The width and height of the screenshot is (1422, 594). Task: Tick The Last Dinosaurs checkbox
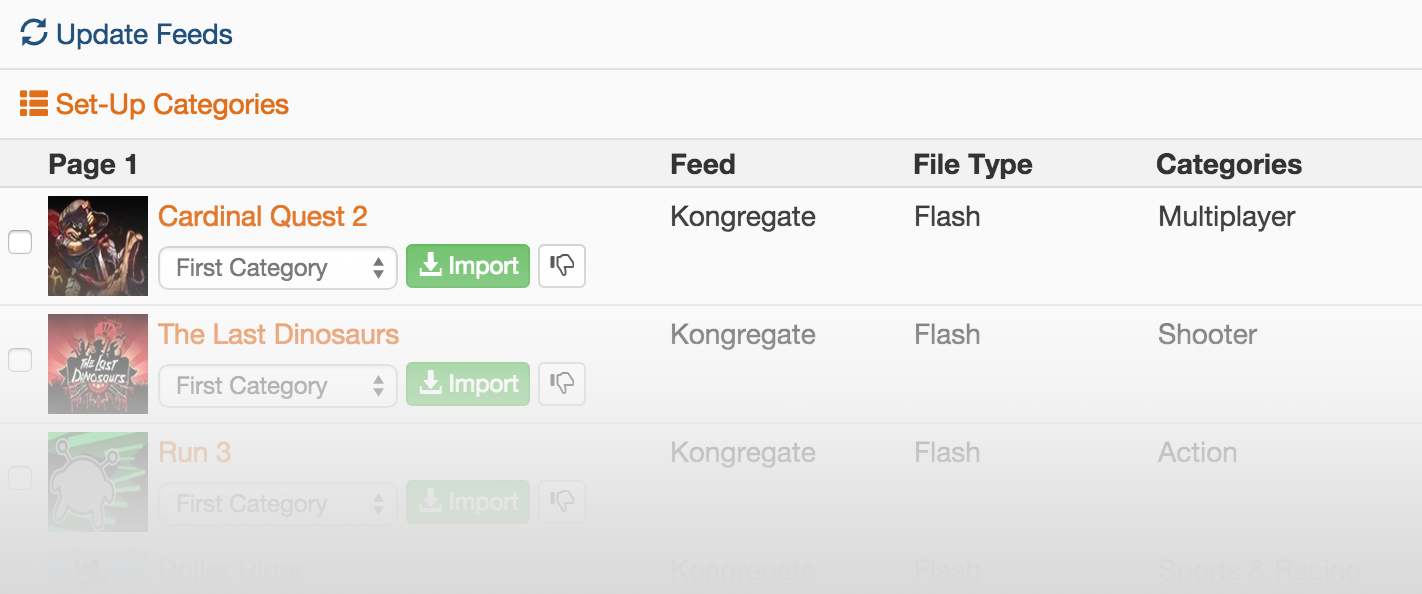pyautogui.click(x=20, y=360)
